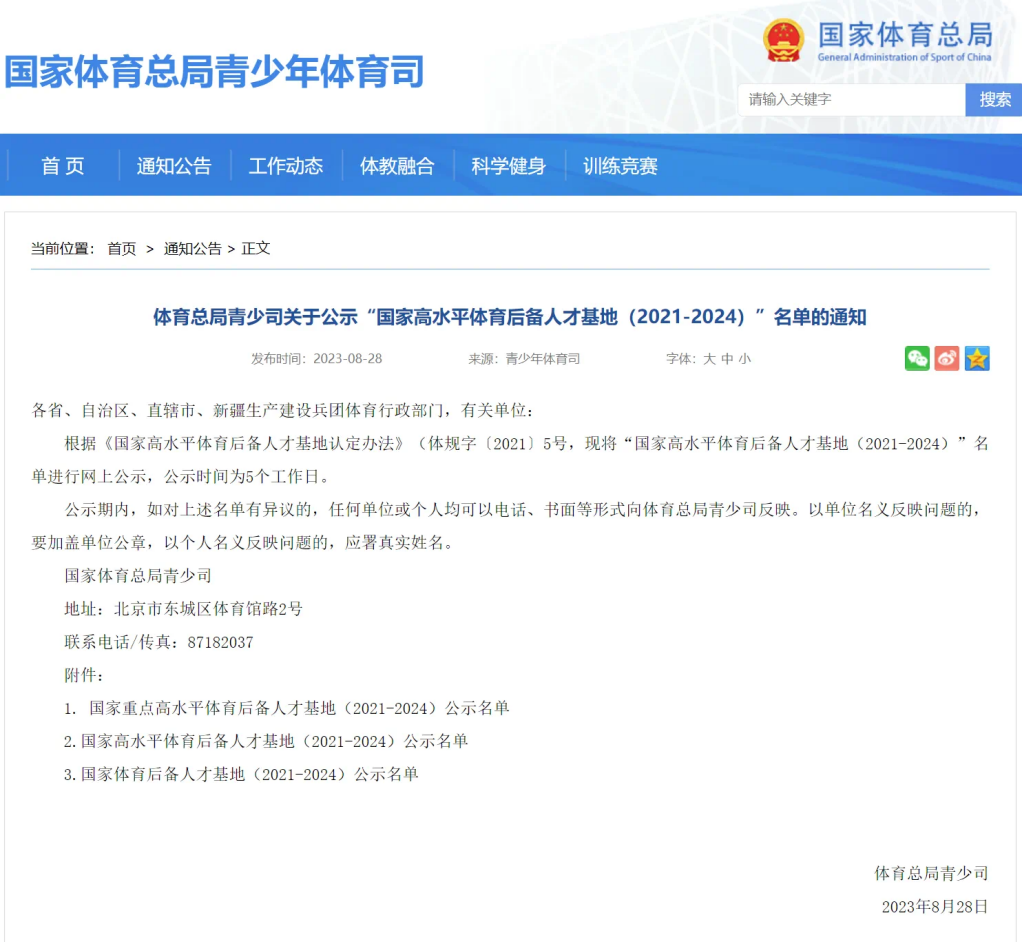The height and width of the screenshot is (942, 1022).
Task: Open 科学健身 navigation item
Action: 508,166
